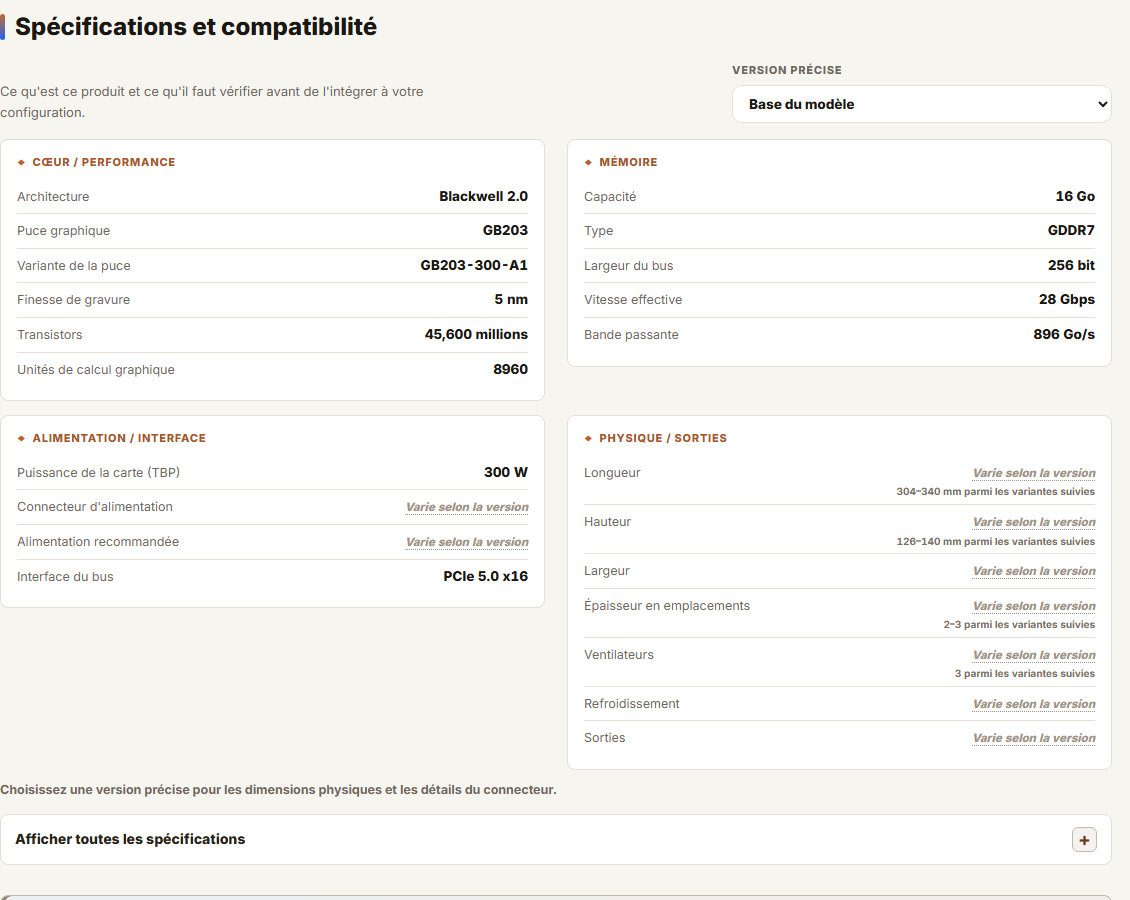
Task: Select the 'PCIe 5.0 x16' interface value
Action: [x=486, y=576]
